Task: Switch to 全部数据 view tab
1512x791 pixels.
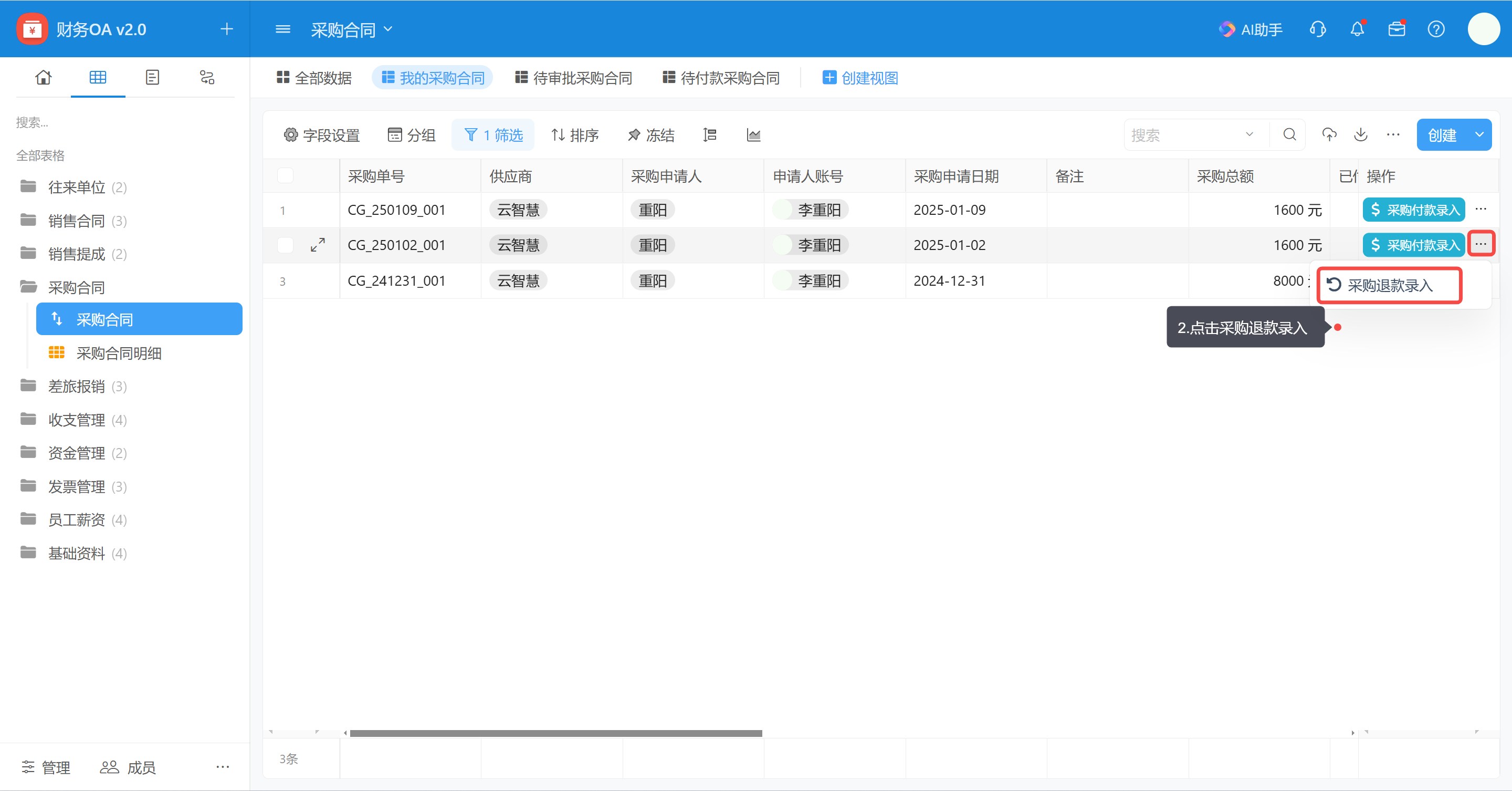Action: click(314, 78)
